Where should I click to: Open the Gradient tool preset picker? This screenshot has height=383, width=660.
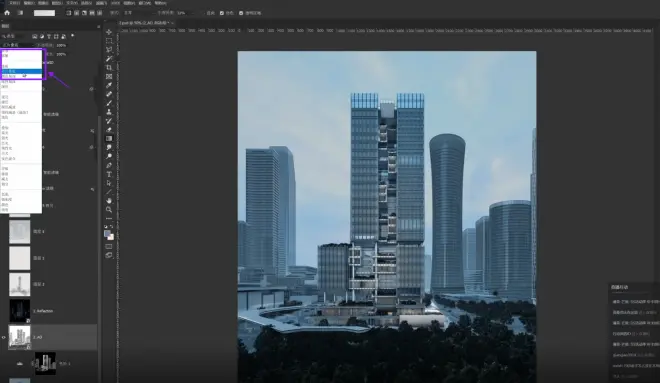pos(20,13)
